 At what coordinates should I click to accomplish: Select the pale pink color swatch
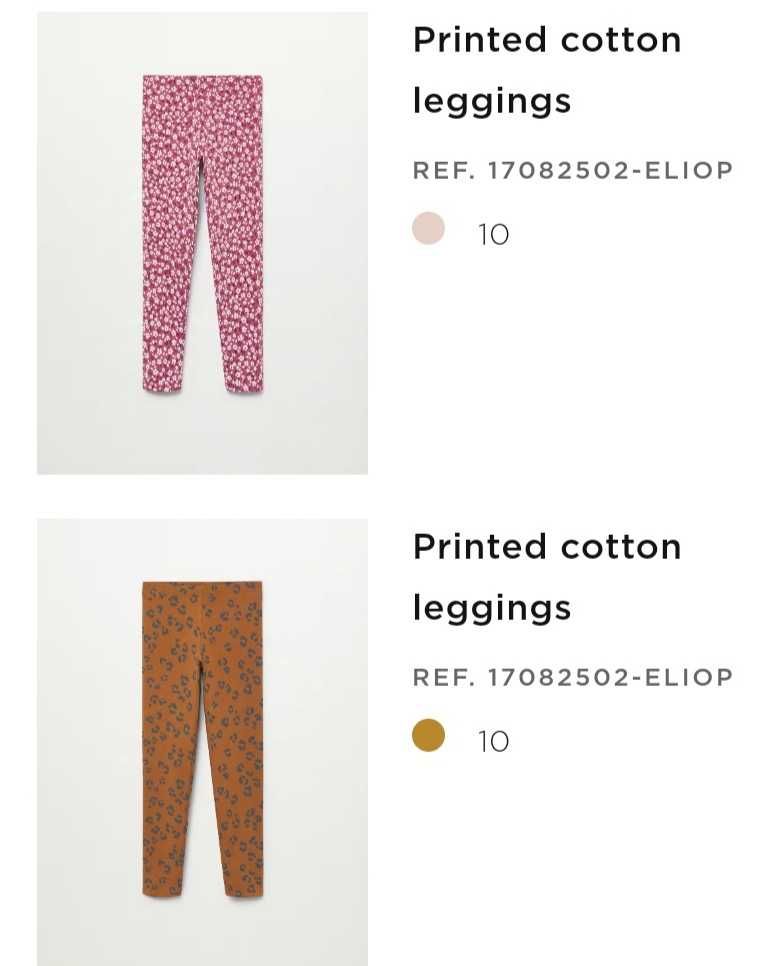coord(428,228)
